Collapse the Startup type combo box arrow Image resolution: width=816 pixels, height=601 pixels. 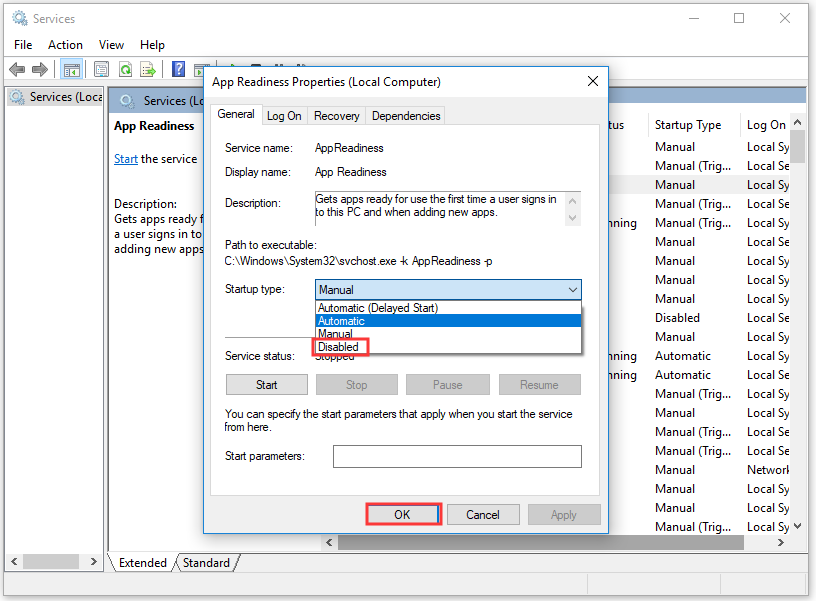[572, 290]
